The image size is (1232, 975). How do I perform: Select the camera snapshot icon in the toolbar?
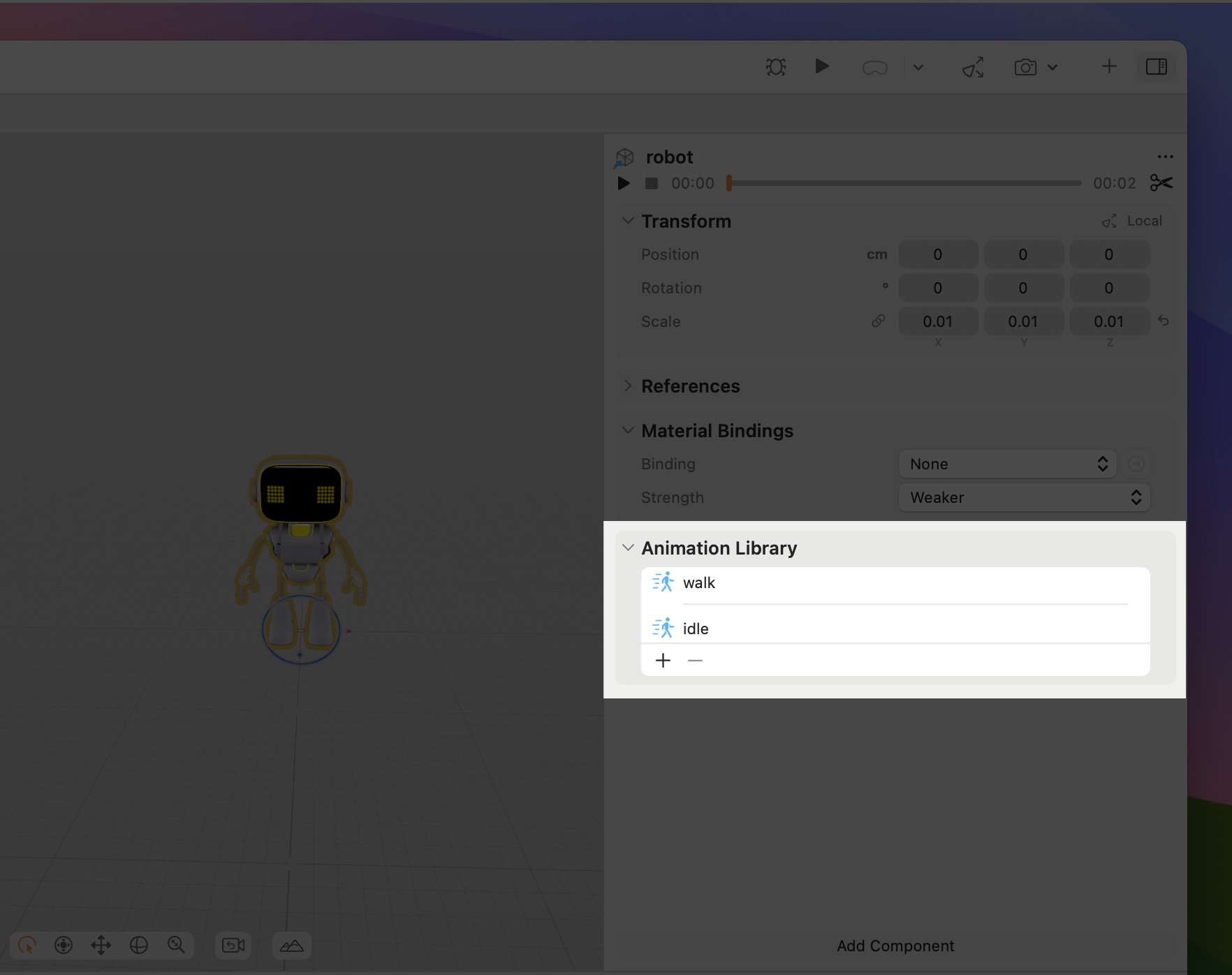point(1025,67)
